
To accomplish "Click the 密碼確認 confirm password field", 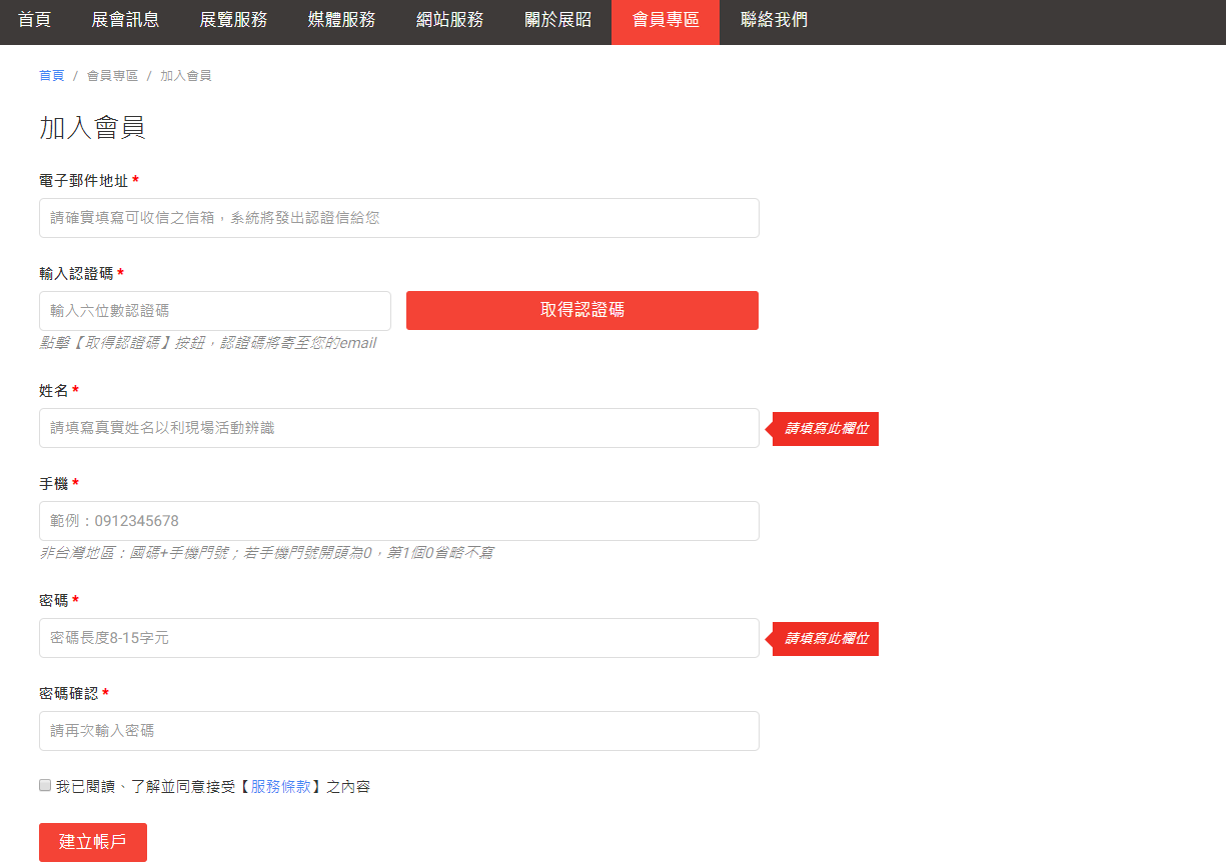I will click(x=399, y=731).
